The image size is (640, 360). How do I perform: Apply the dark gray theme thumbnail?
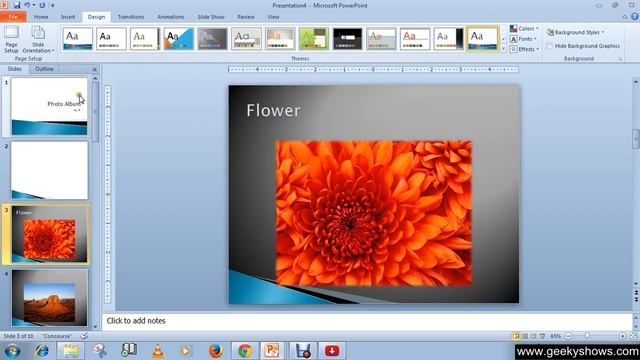coord(212,39)
